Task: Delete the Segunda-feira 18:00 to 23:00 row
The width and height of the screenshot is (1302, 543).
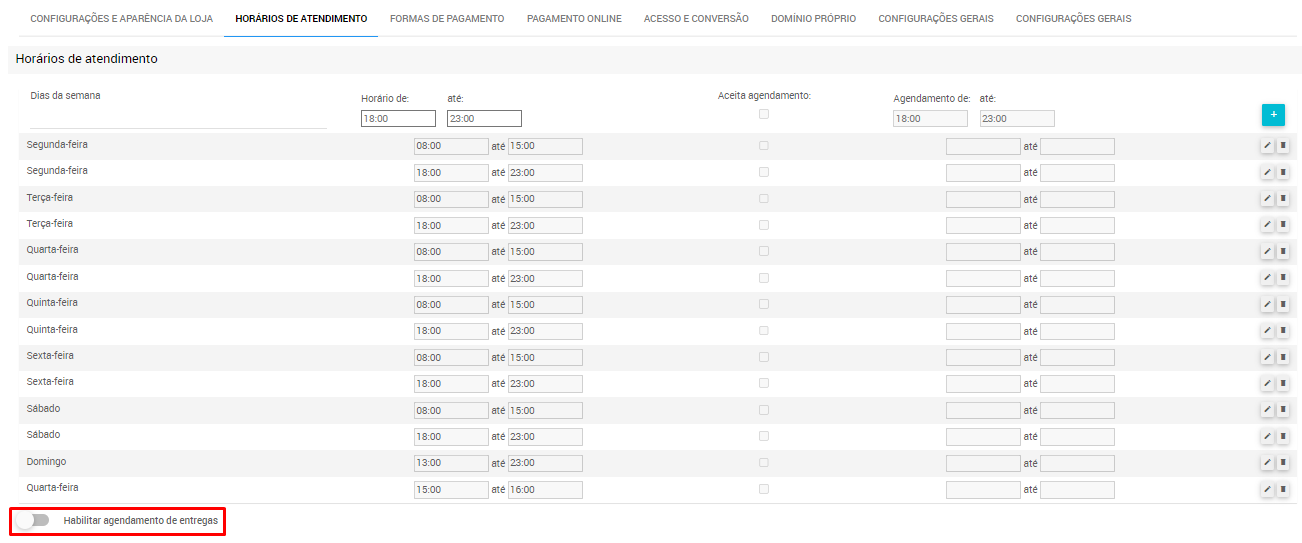Action: (1283, 172)
